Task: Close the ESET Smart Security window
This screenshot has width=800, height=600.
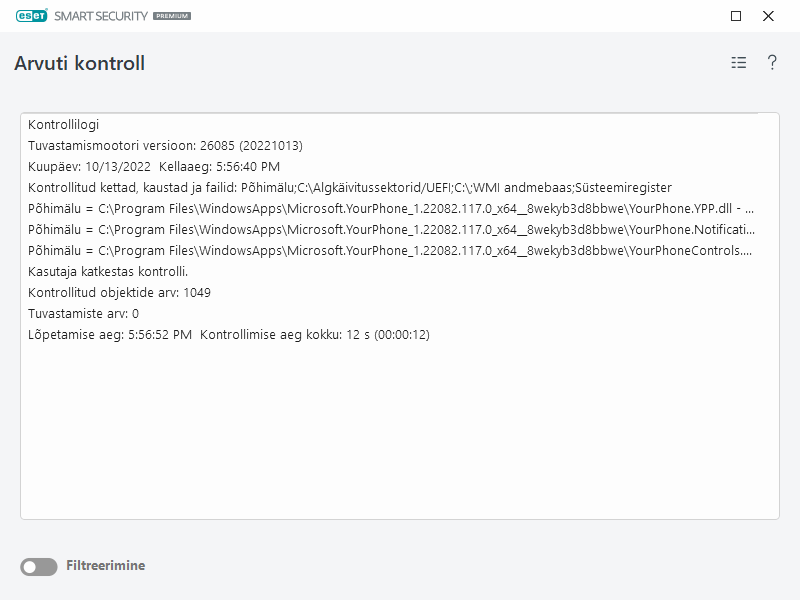Action: click(768, 16)
